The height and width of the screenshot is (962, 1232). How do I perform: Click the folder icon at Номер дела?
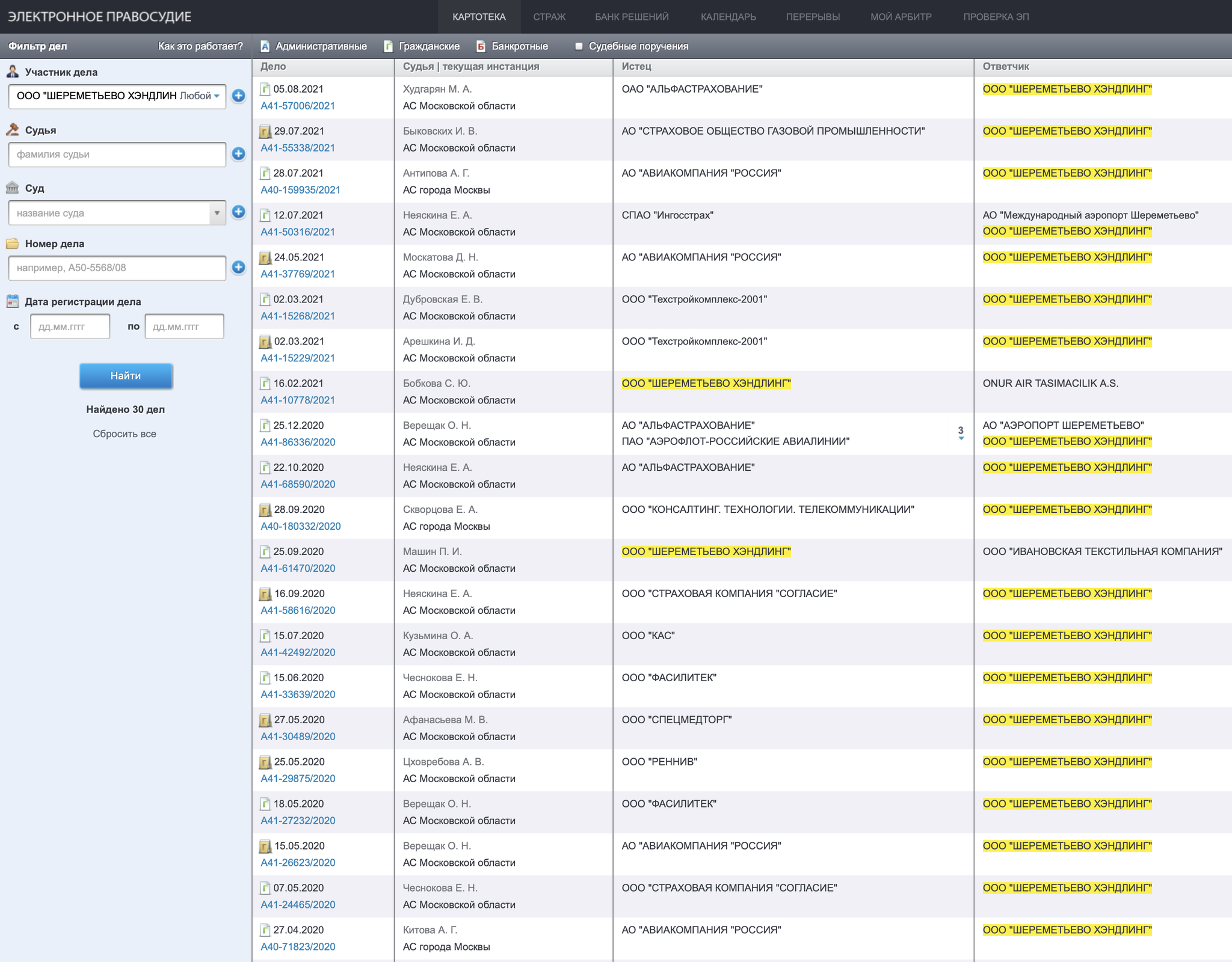pyautogui.click(x=13, y=244)
